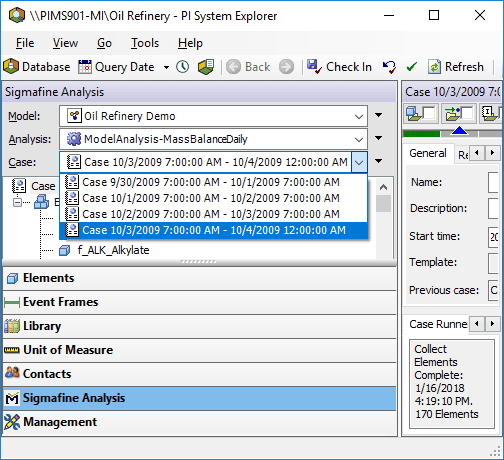The image size is (504, 460).
Task: Click the Check In button
Action: pos(339,67)
